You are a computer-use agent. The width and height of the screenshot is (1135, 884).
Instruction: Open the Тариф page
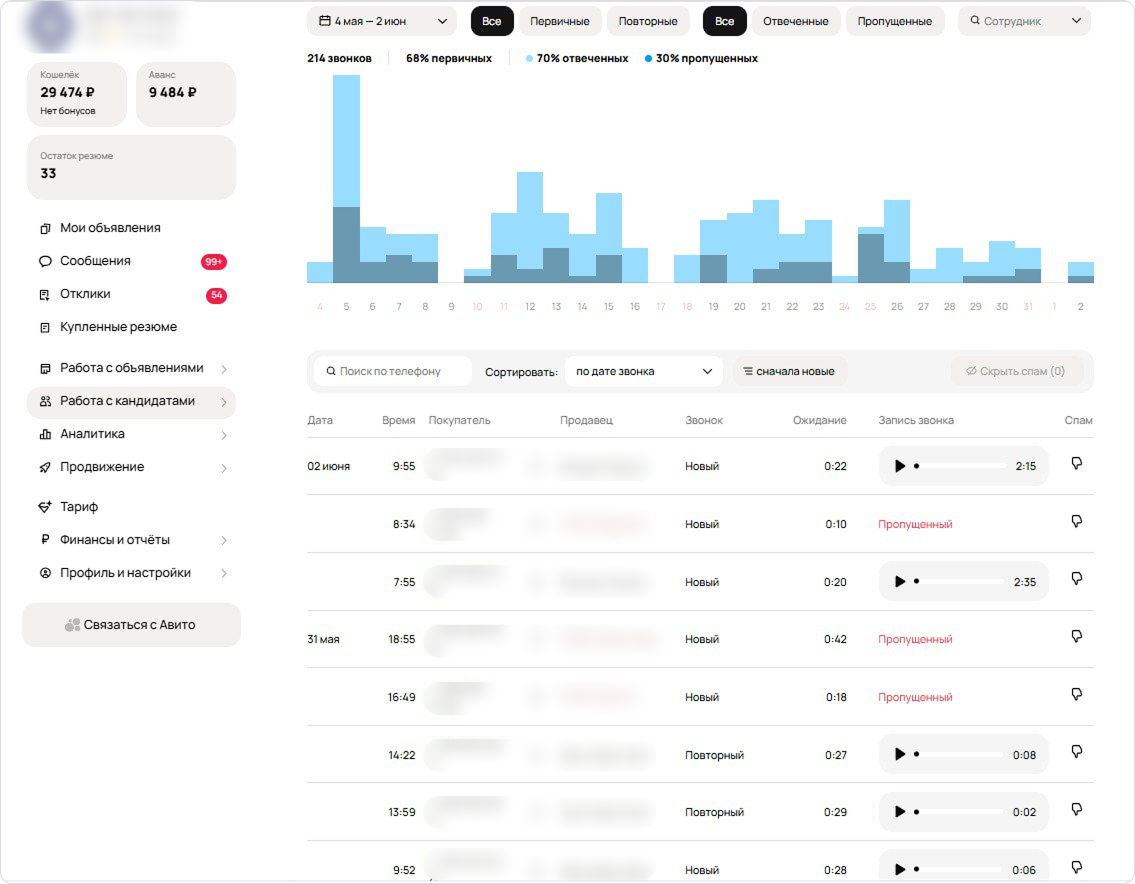(x=79, y=507)
